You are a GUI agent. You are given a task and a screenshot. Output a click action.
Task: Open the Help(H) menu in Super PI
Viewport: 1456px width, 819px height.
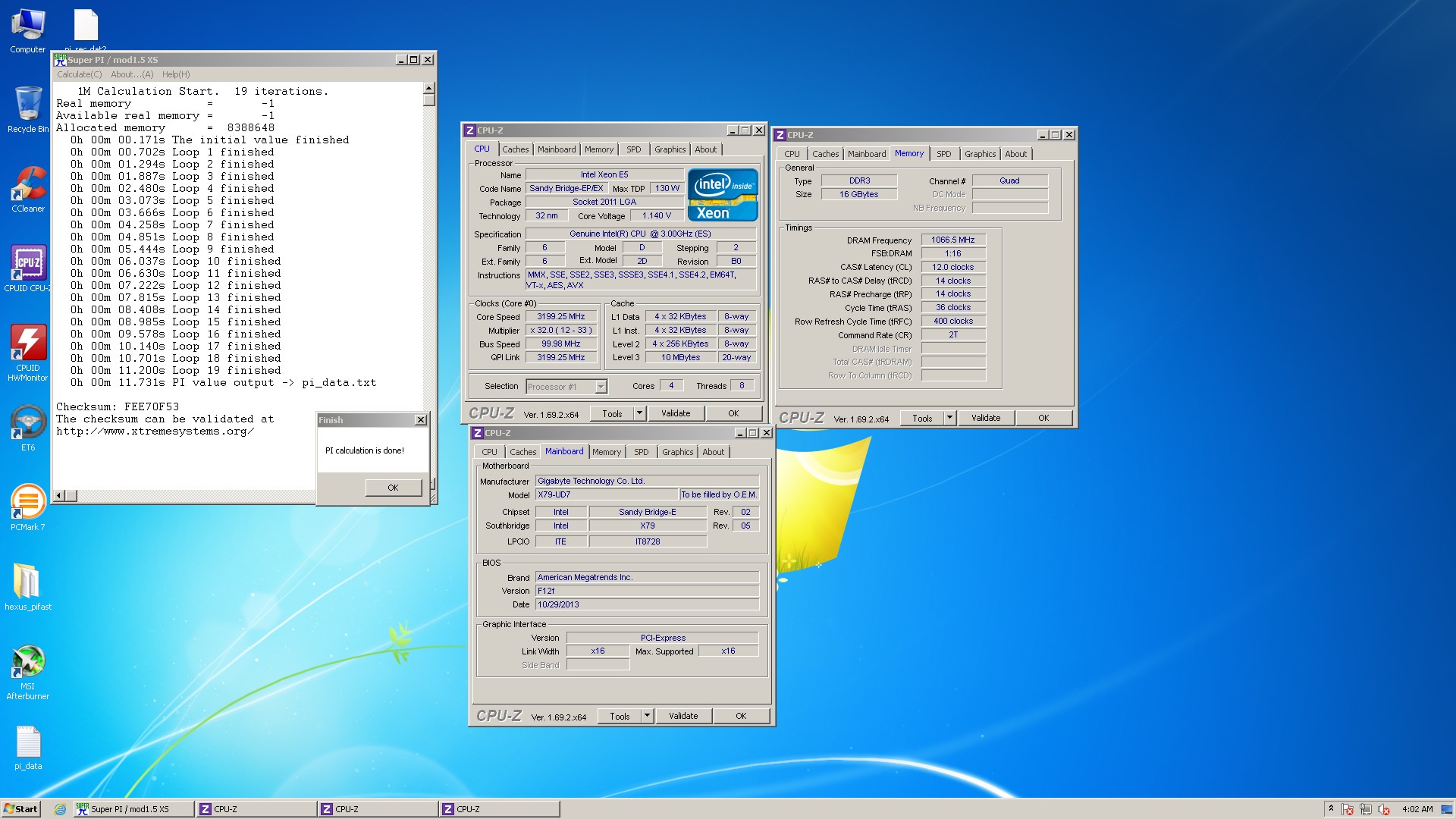(x=176, y=74)
